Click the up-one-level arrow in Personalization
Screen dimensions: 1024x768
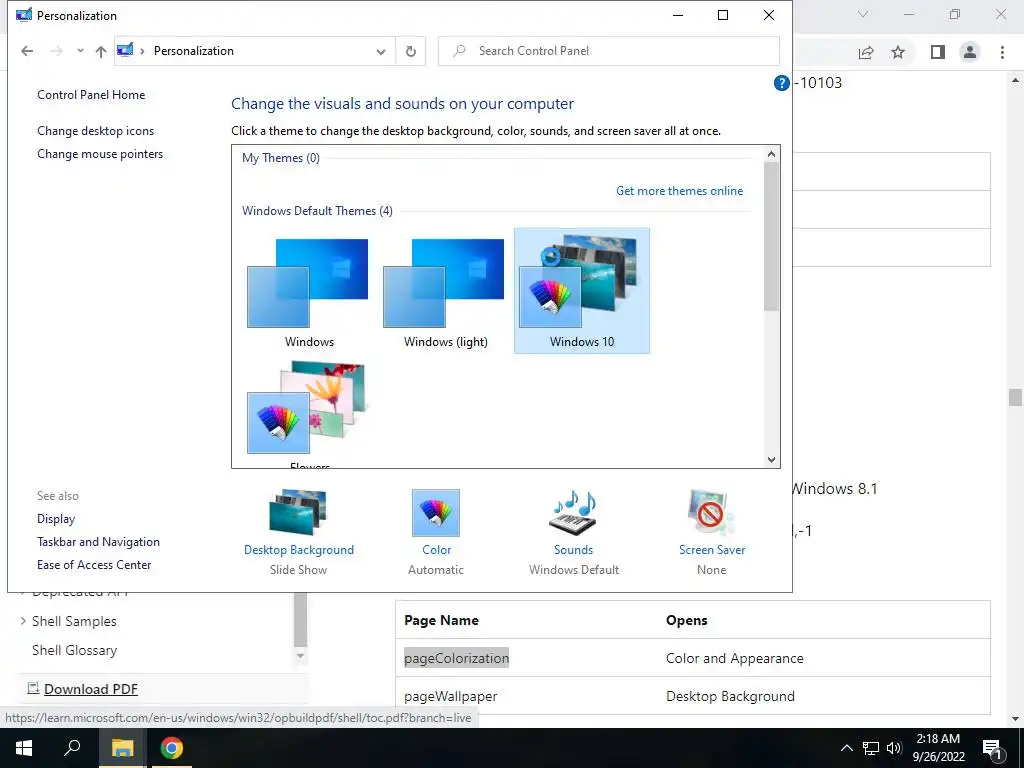pos(101,51)
